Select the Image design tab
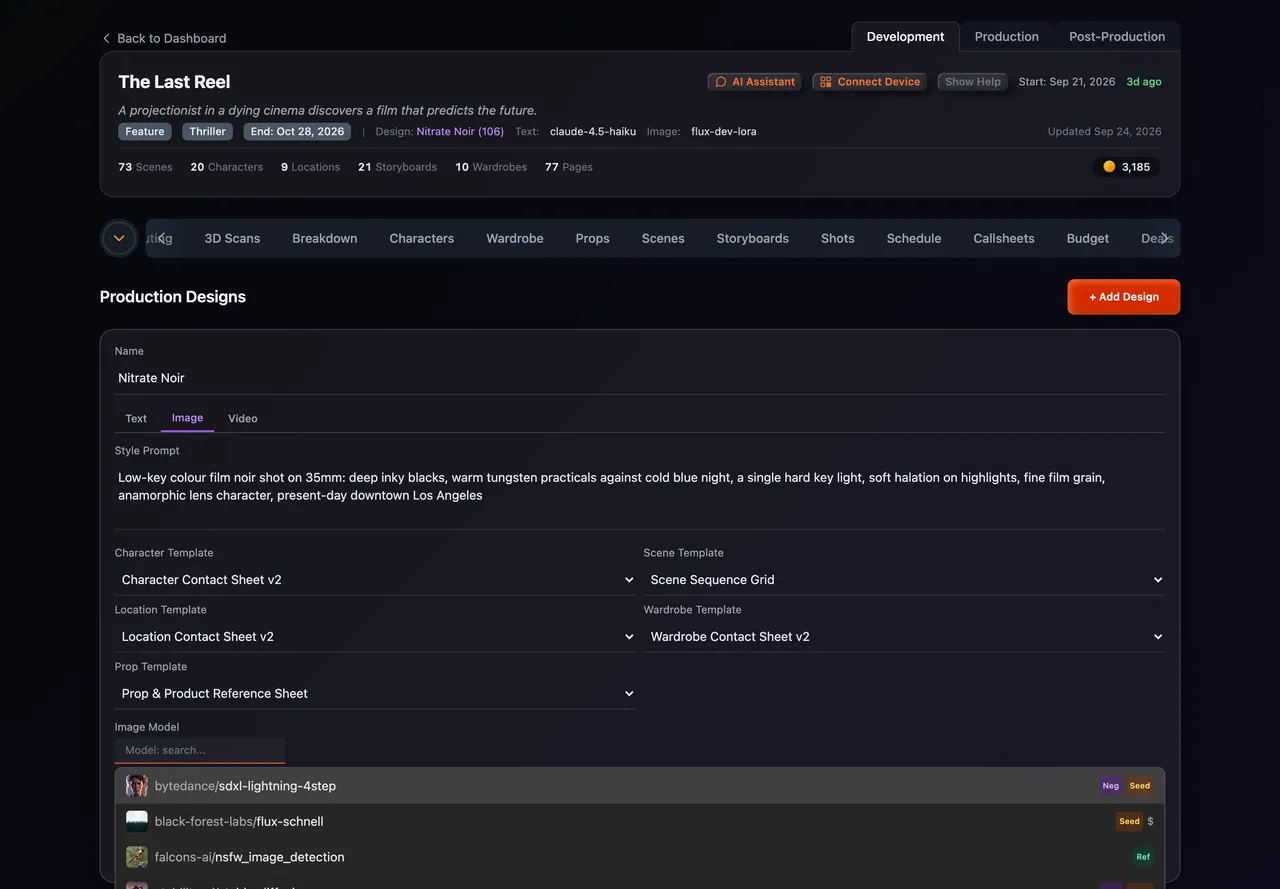1280x889 pixels. click(x=187, y=418)
